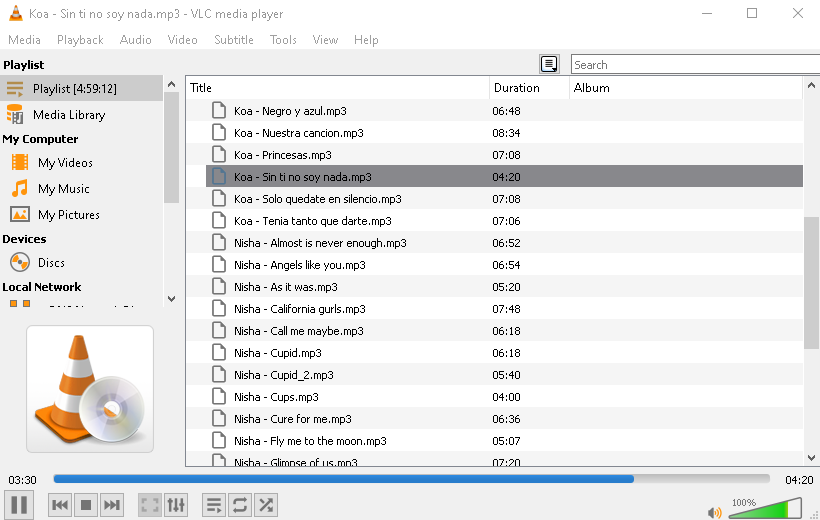Click sidebar scroll down arrow
This screenshot has height=520, width=820.
point(172,299)
